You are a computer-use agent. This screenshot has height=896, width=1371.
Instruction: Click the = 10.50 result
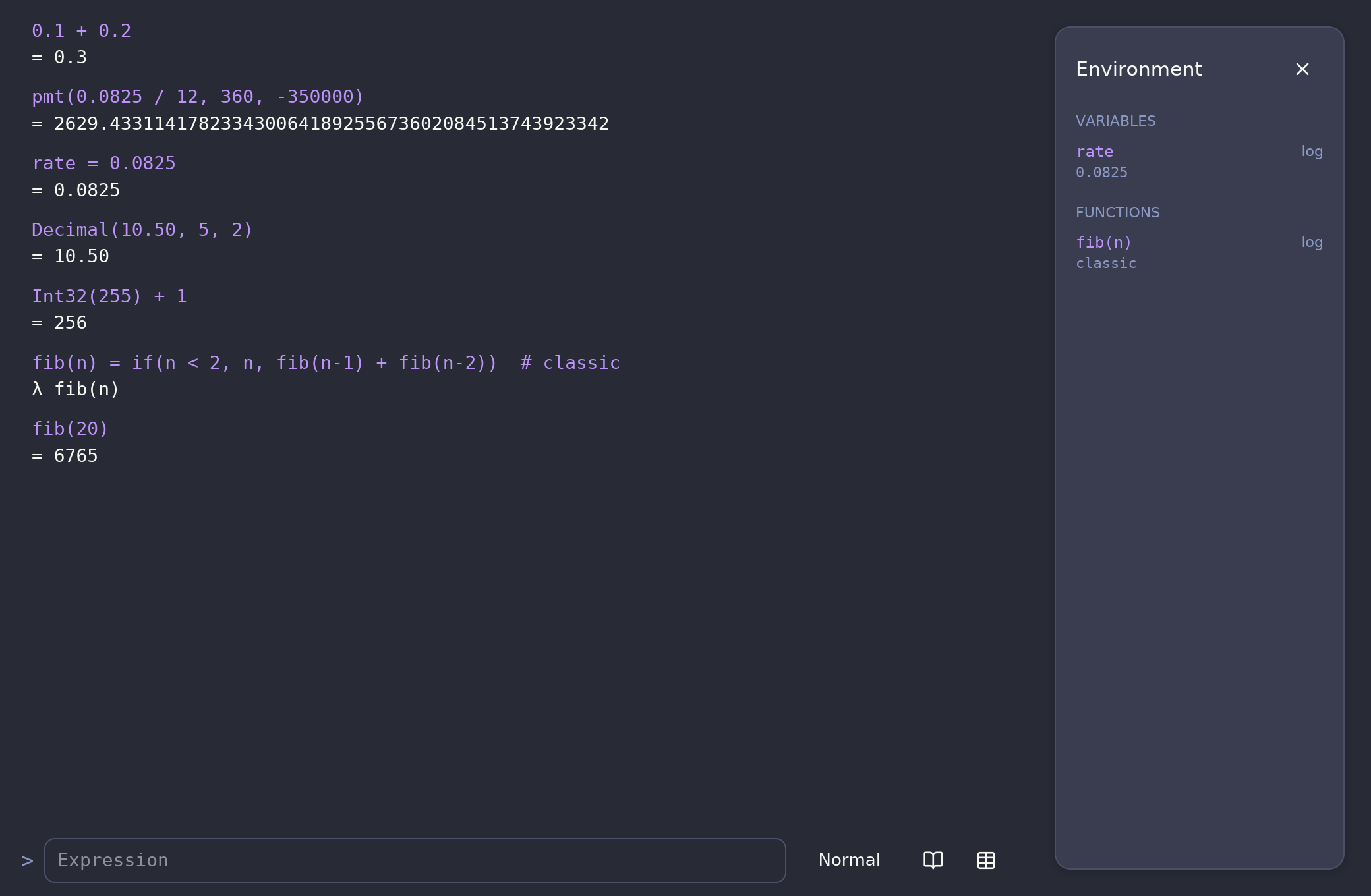tap(71, 256)
